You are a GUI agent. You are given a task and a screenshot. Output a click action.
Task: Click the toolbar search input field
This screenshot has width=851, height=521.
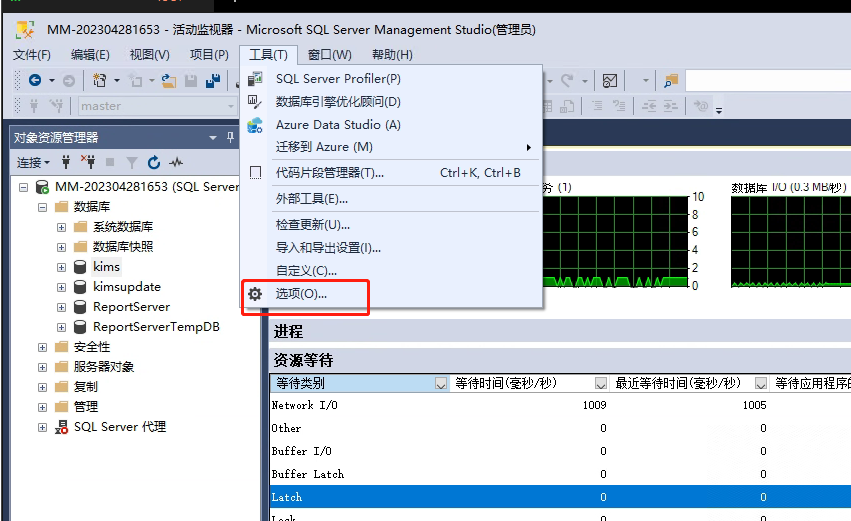[768, 81]
